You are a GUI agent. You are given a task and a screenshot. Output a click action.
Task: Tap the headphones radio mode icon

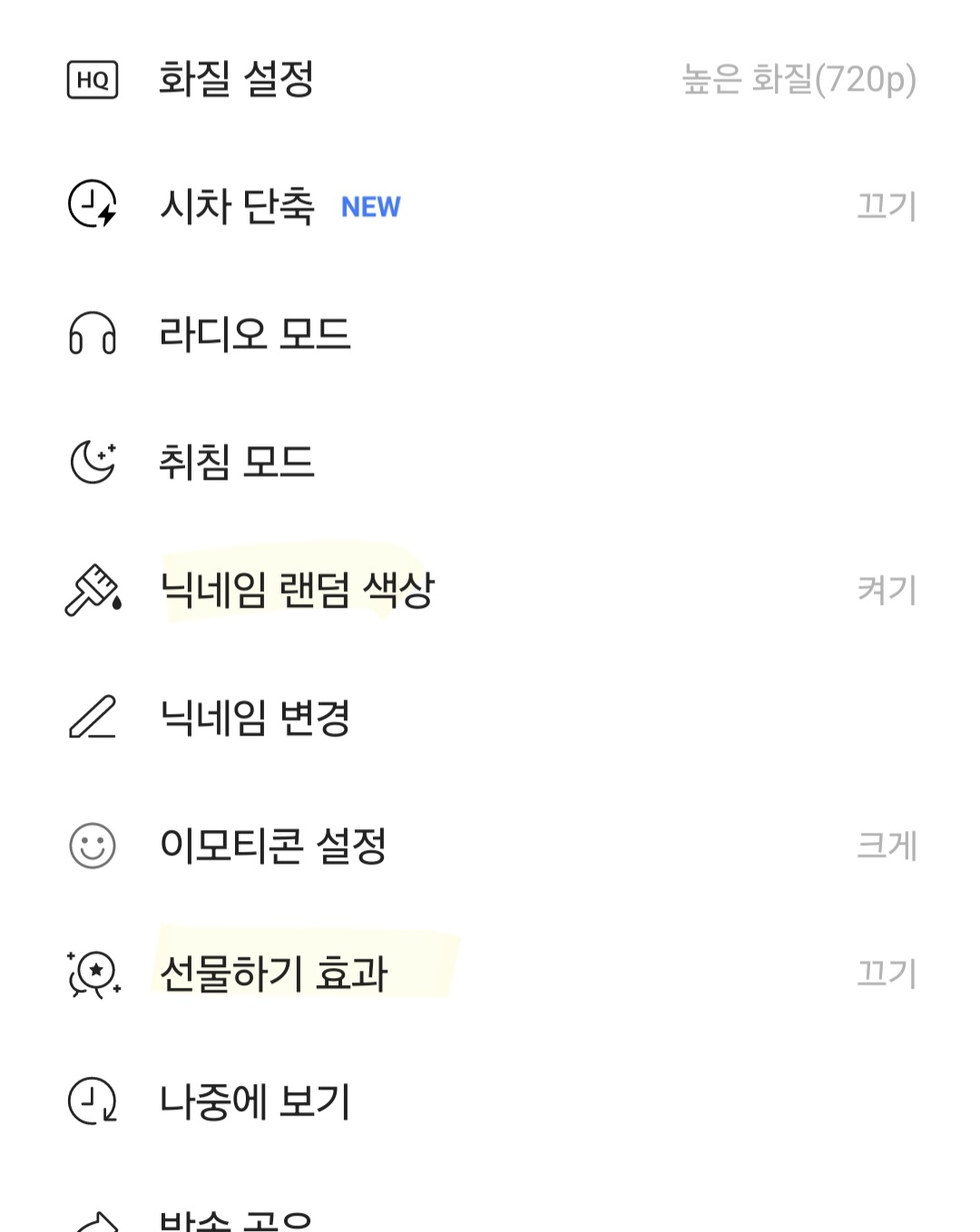tap(93, 333)
